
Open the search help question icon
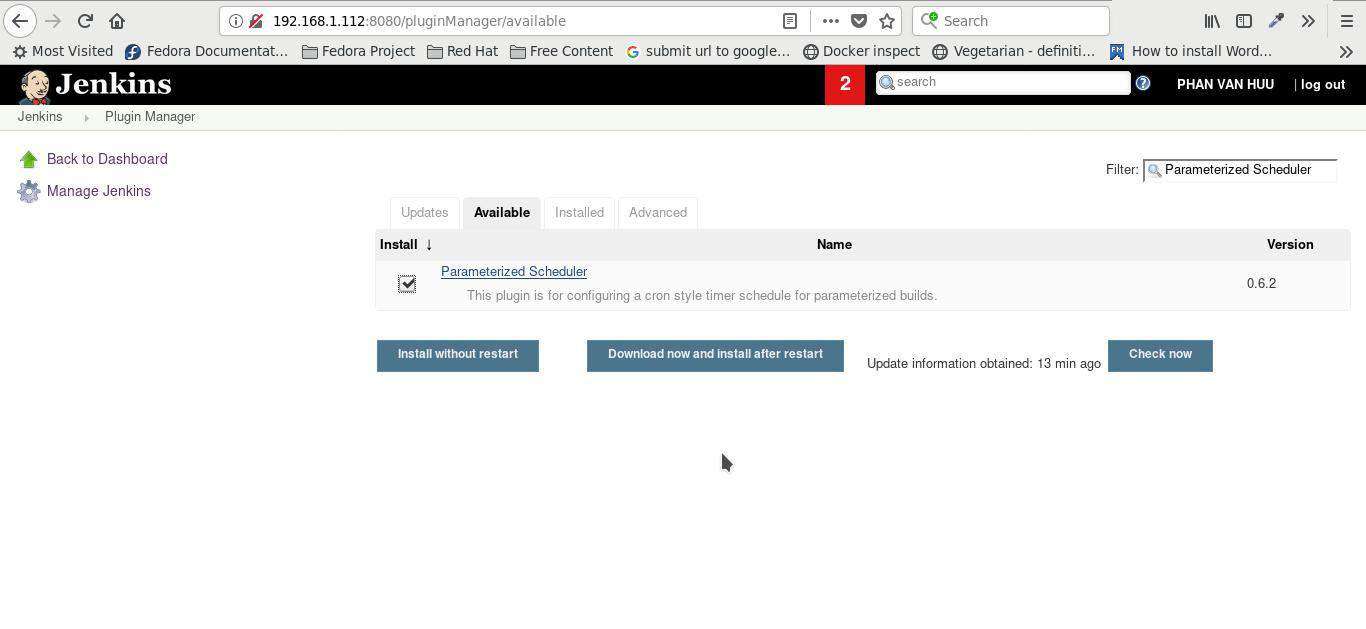(x=1143, y=83)
